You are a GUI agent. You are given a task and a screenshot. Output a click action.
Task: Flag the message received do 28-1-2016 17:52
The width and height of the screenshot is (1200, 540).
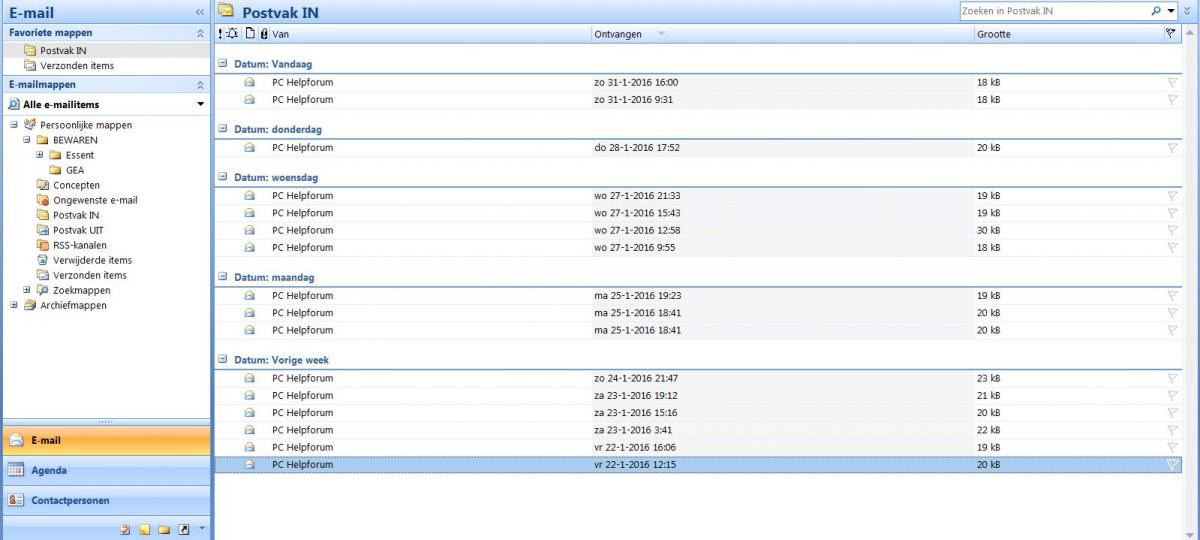click(1171, 148)
